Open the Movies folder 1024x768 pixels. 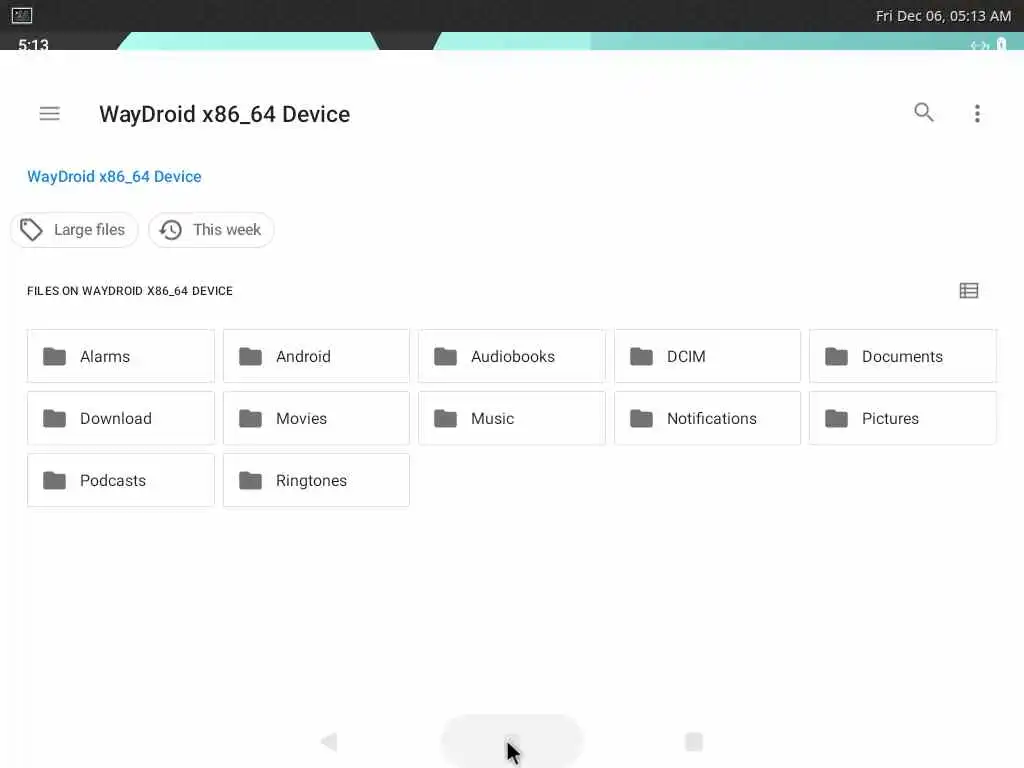click(x=316, y=418)
